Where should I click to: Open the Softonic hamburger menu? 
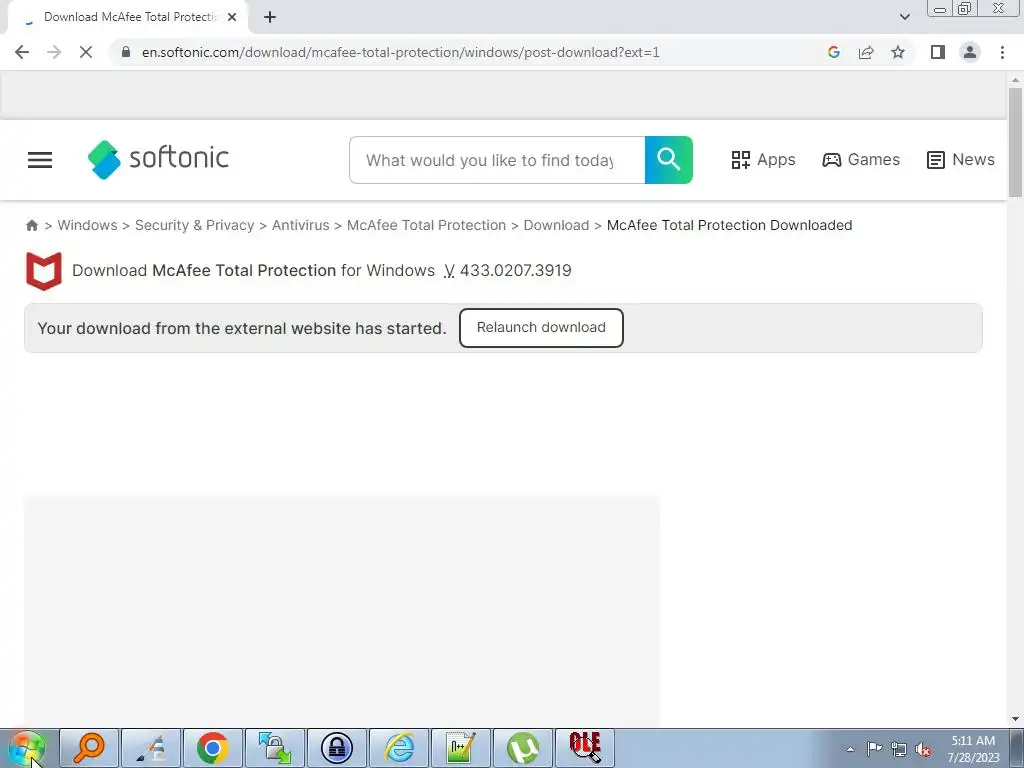pyautogui.click(x=40, y=160)
